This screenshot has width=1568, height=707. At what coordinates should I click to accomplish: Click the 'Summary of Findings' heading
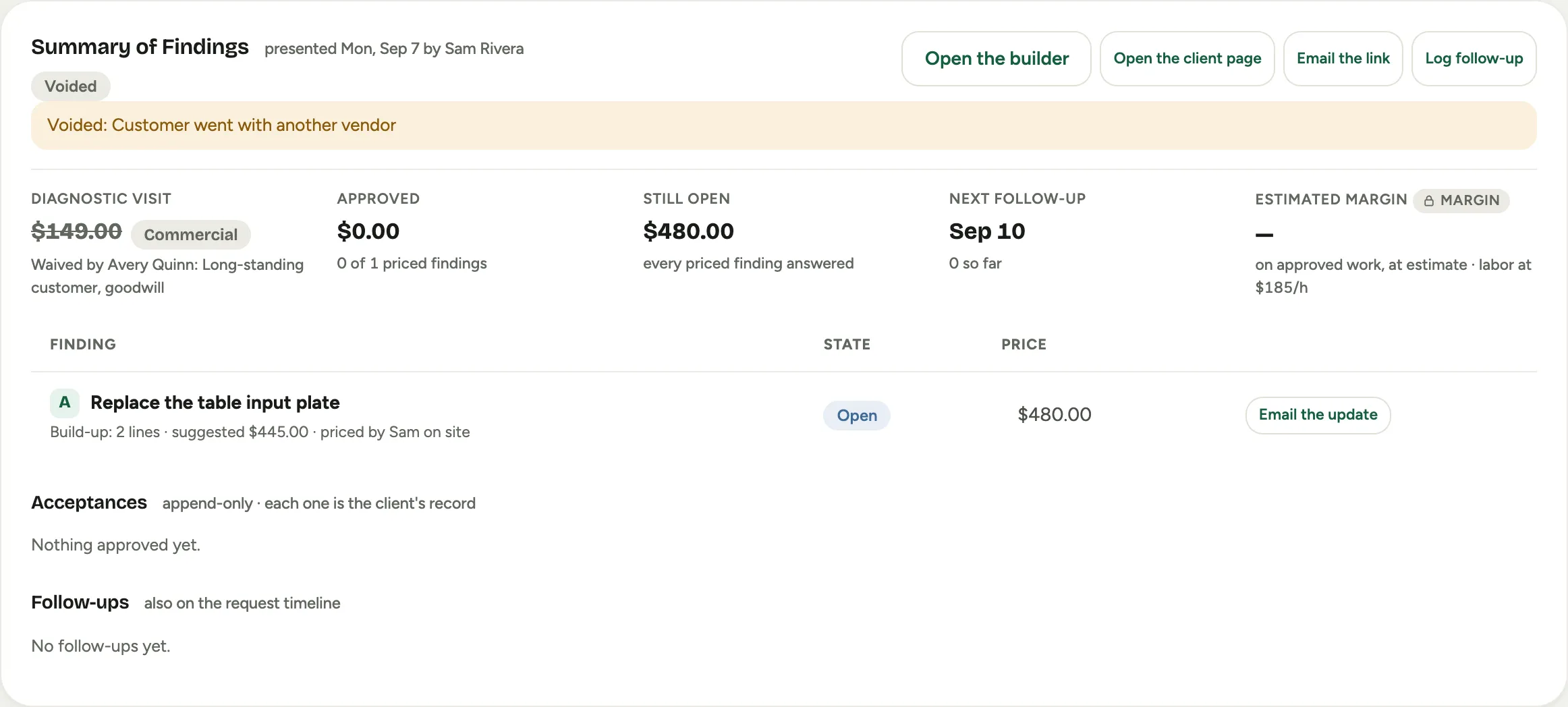click(140, 47)
